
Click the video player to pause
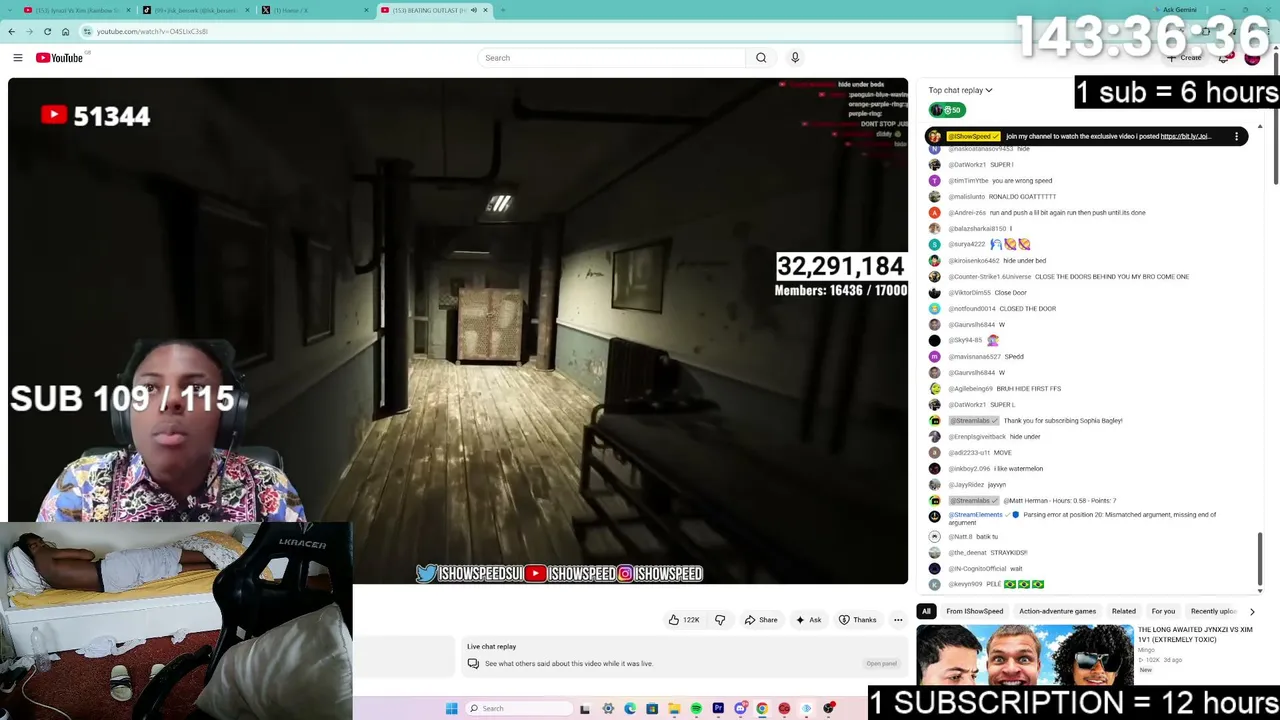(x=458, y=330)
